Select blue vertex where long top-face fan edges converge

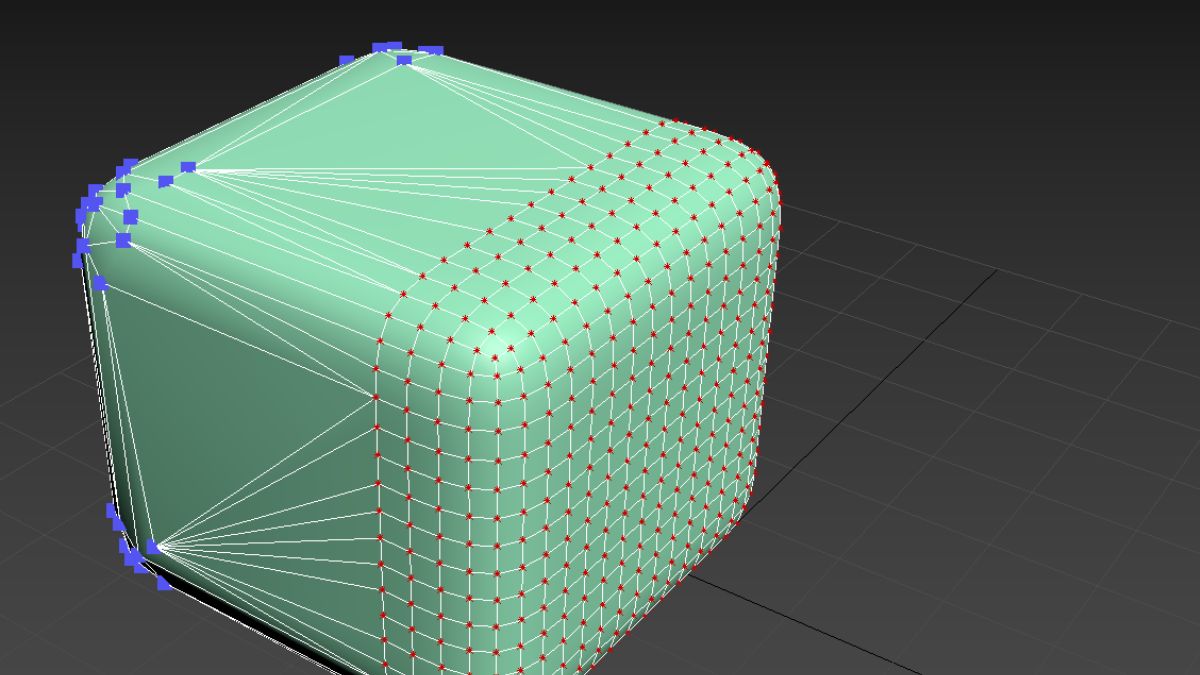pyautogui.click(x=188, y=167)
